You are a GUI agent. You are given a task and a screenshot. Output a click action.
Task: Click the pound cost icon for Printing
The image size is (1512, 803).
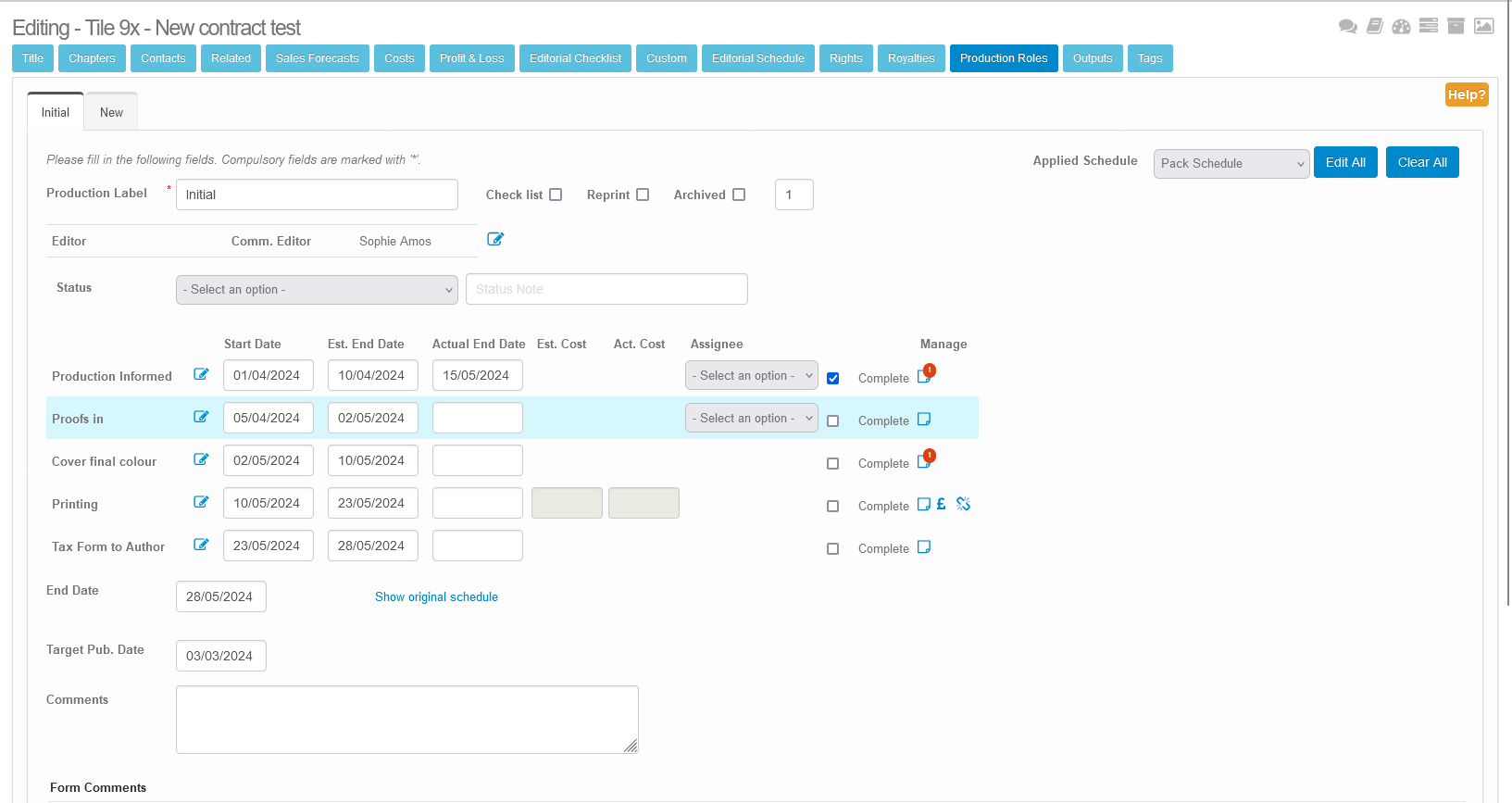pyautogui.click(x=941, y=504)
